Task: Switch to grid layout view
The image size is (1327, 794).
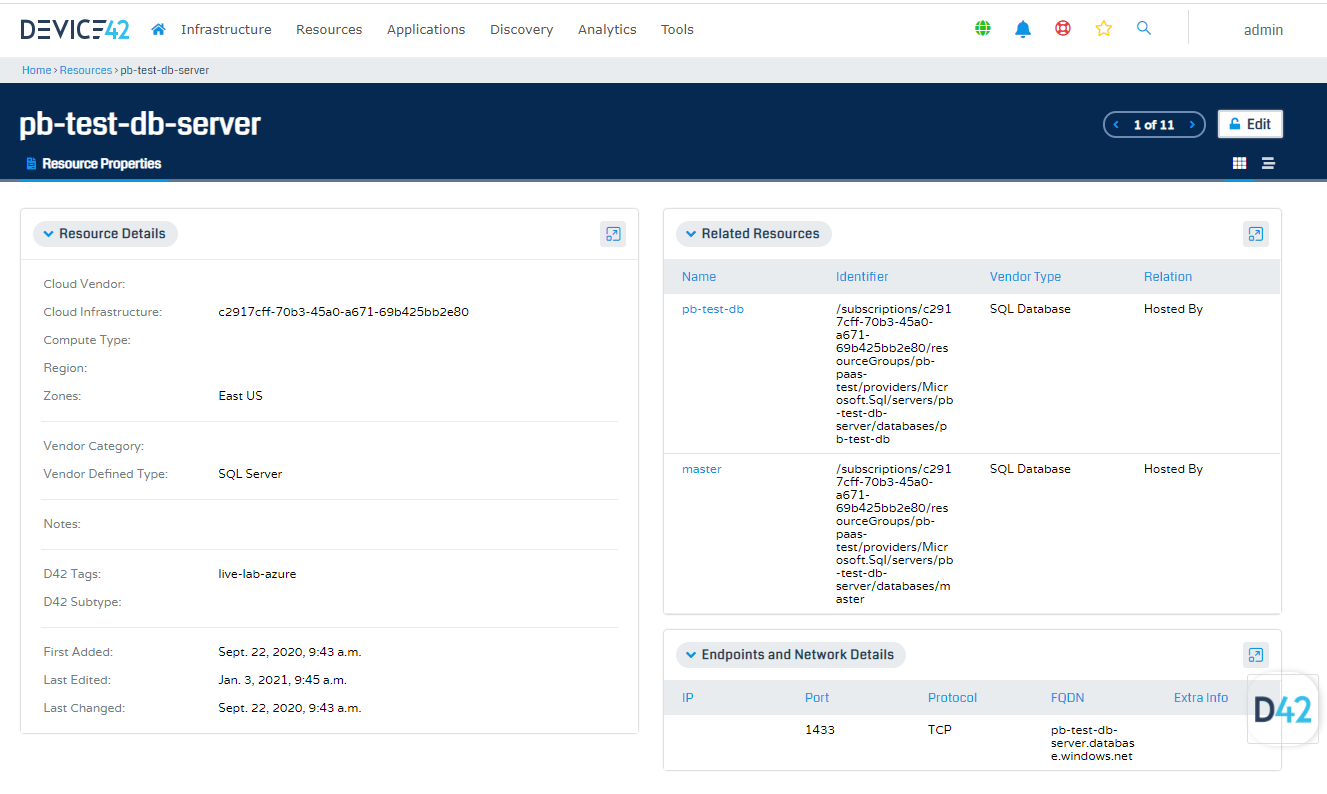Action: point(1240,164)
